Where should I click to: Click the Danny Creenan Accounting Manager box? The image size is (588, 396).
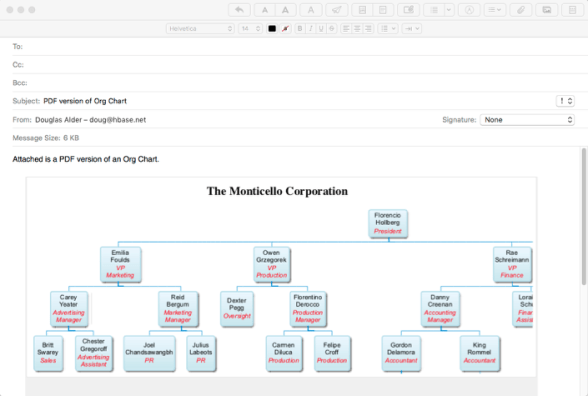tap(440, 309)
